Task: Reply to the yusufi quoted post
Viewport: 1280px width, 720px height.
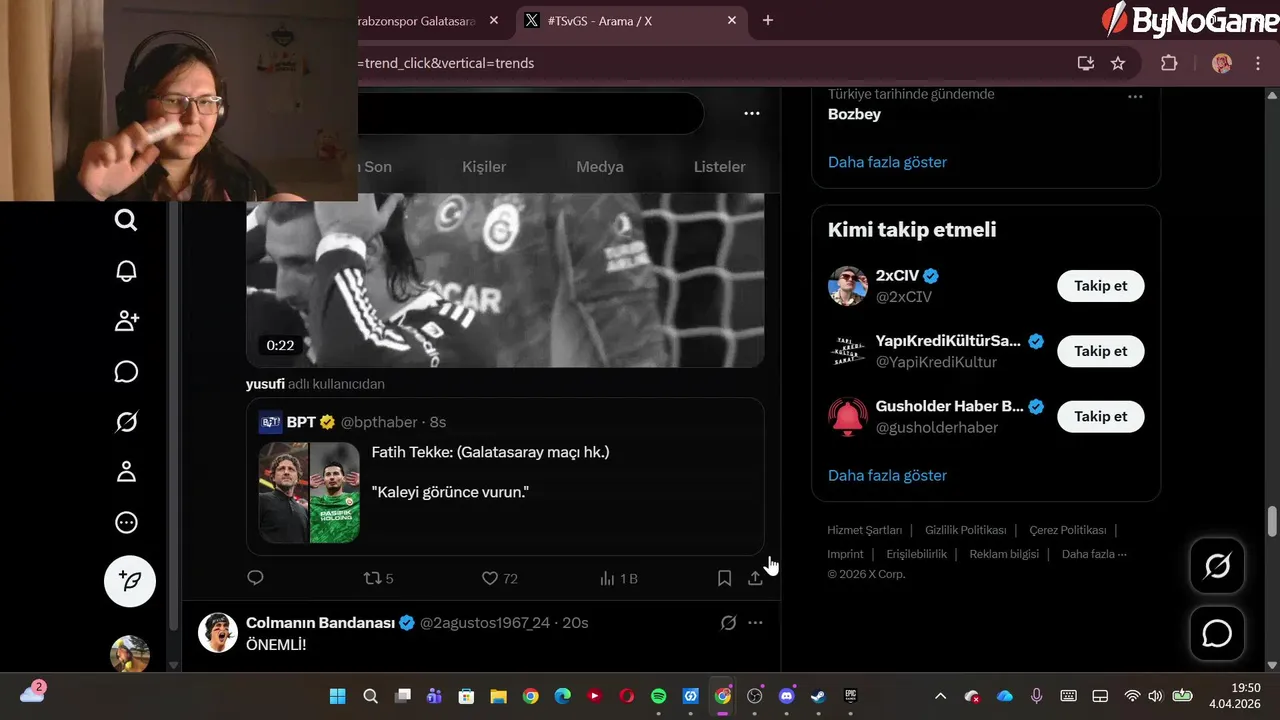Action: 255,578
